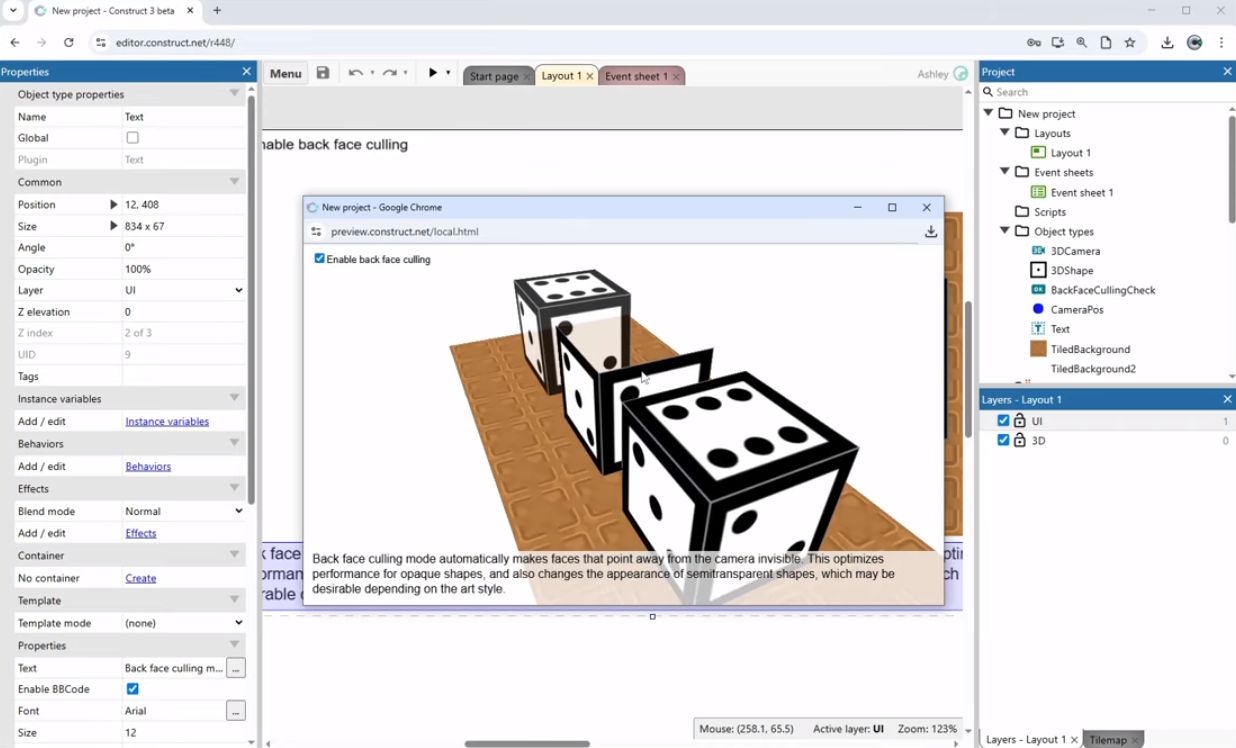Edit the Name field containing Text

tap(184, 117)
